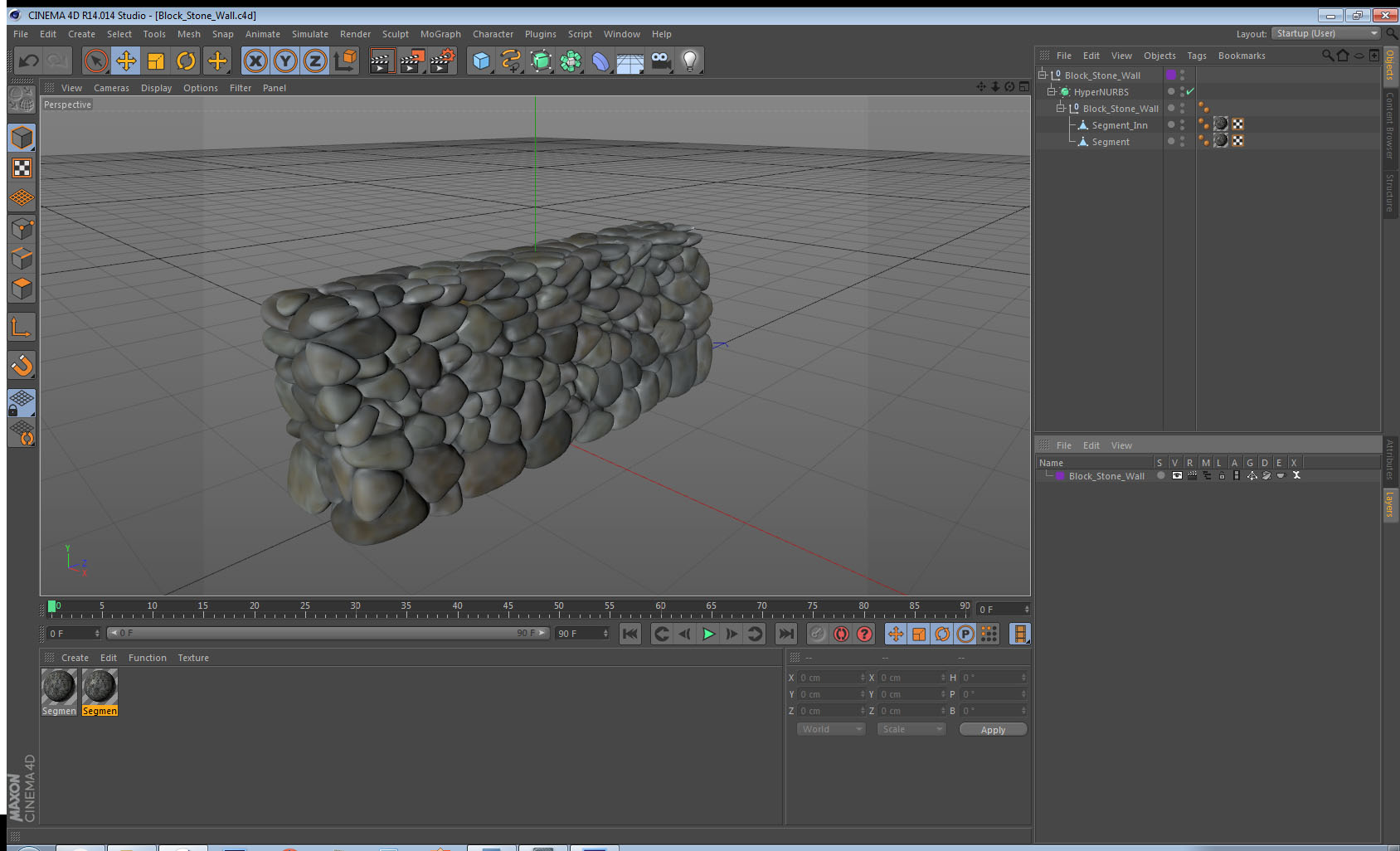The height and width of the screenshot is (851, 1400).
Task: Click purple layer swatch of Block_Stone_Wall object
Action: point(1171,75)
